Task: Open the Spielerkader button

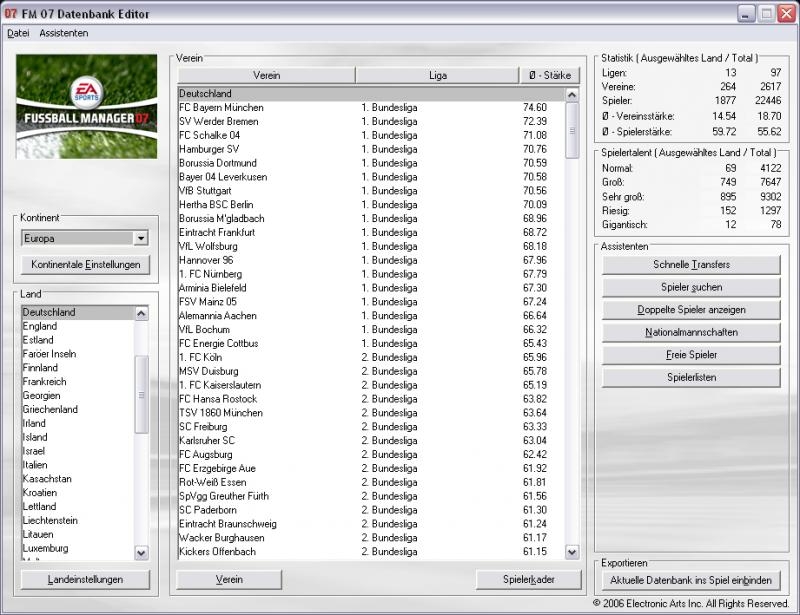Action: tap(528, 580)
